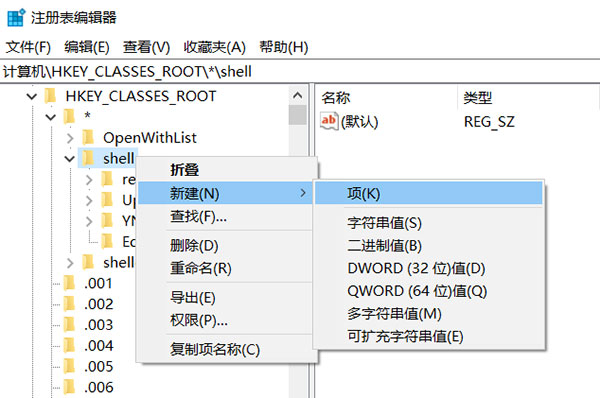This screenshot has height=398, width=600.
Task: Click the Registry Editor app icon
Action: (x=16, y=18)
